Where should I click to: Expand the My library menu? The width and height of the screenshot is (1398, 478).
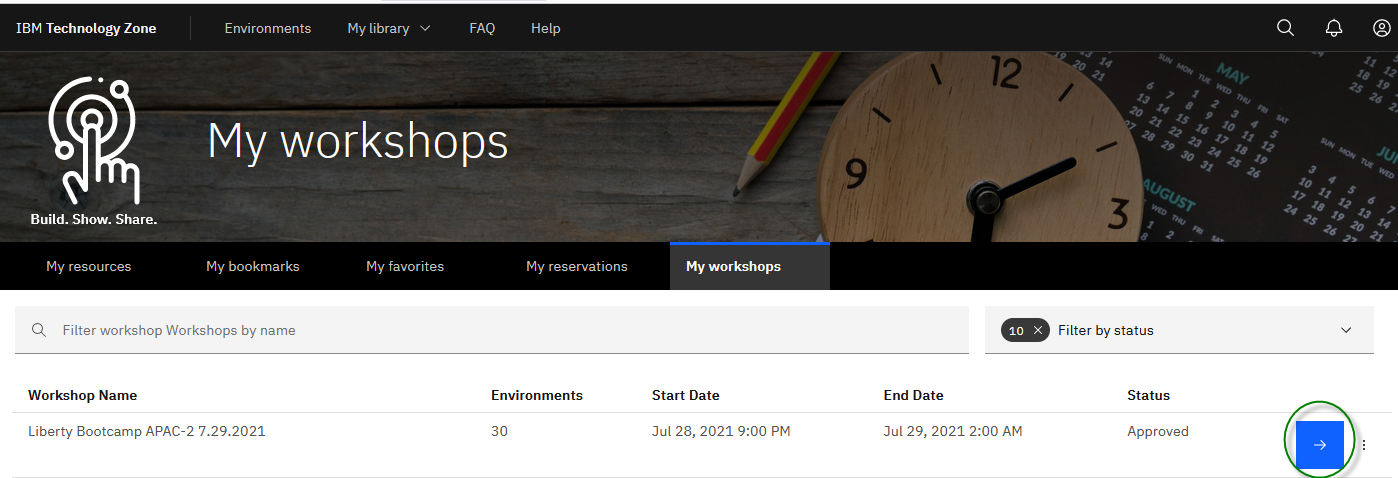click(389, 28)
